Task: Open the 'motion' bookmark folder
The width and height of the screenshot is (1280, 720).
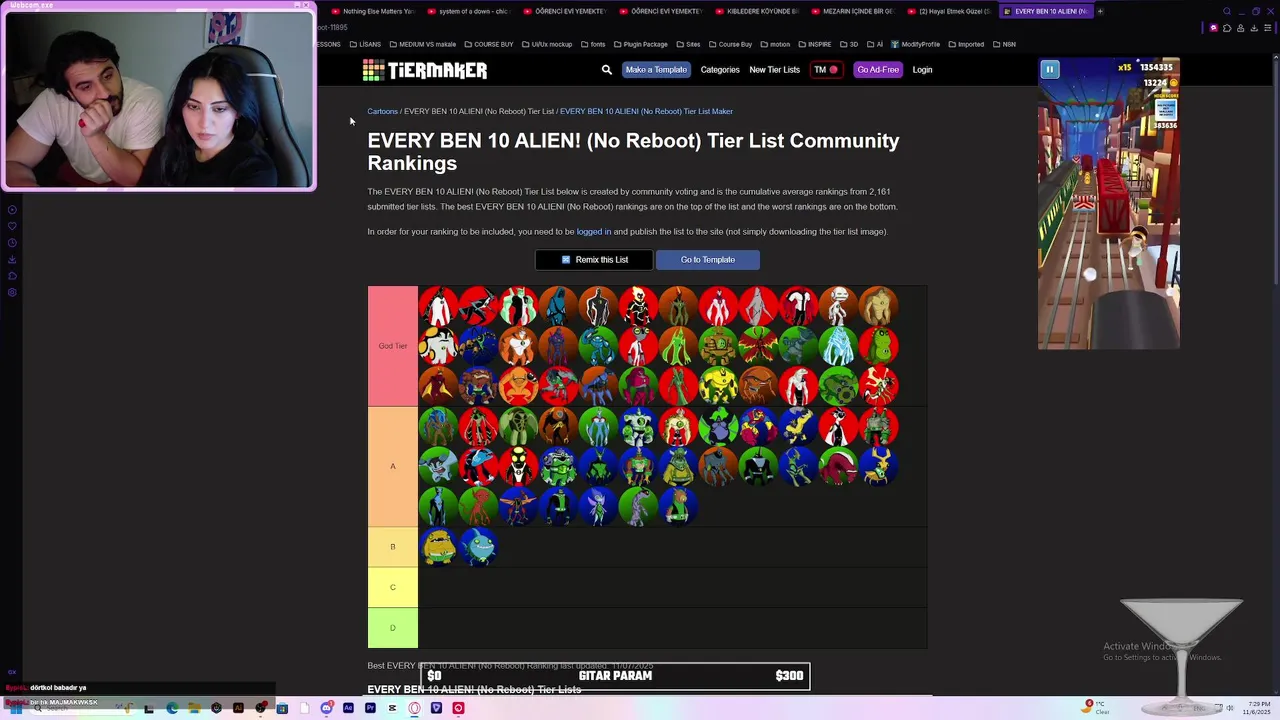Action: 774,44
